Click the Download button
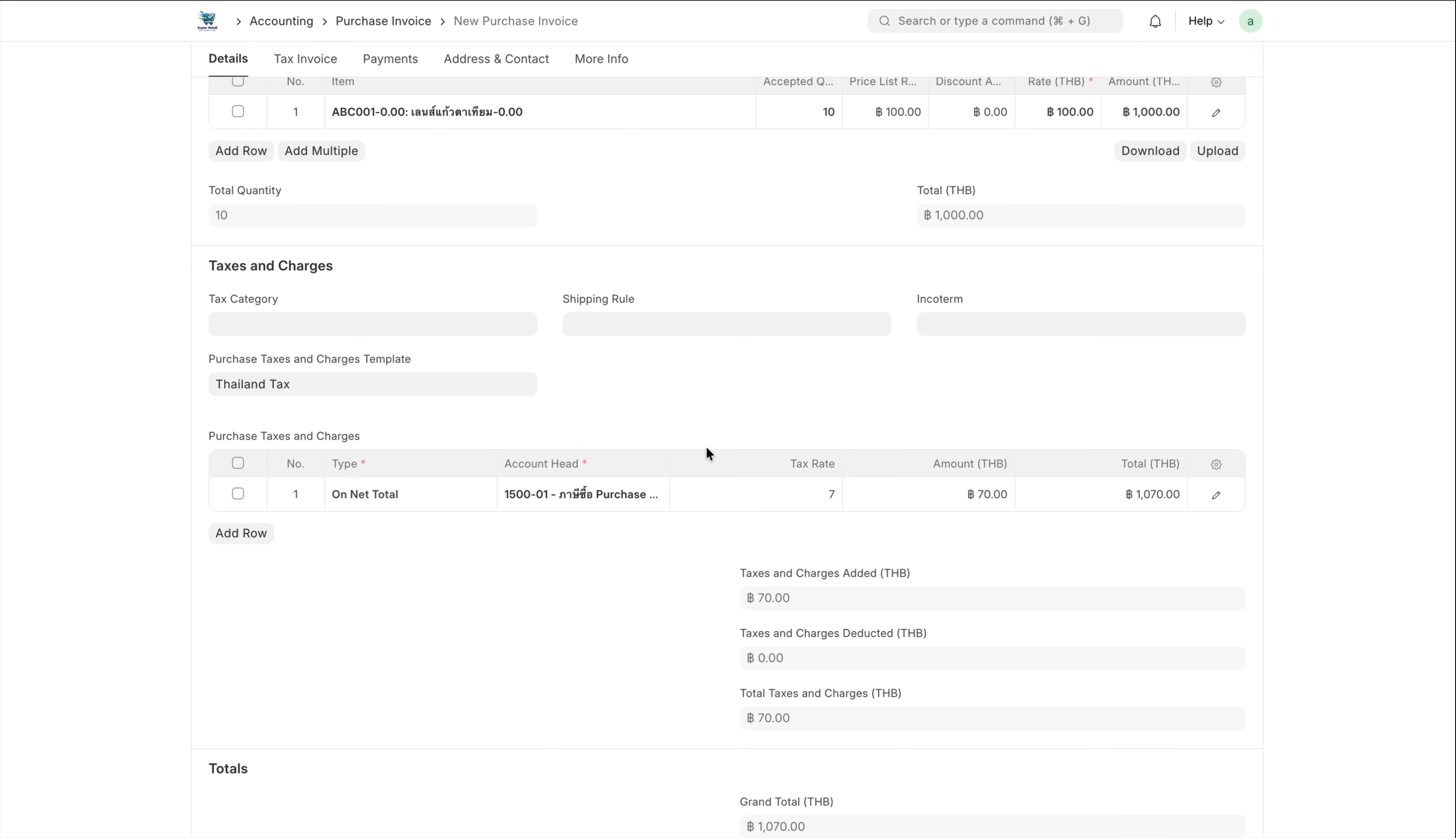Viewport: 1456px width, 838px height. click(x=1150, y=151)
